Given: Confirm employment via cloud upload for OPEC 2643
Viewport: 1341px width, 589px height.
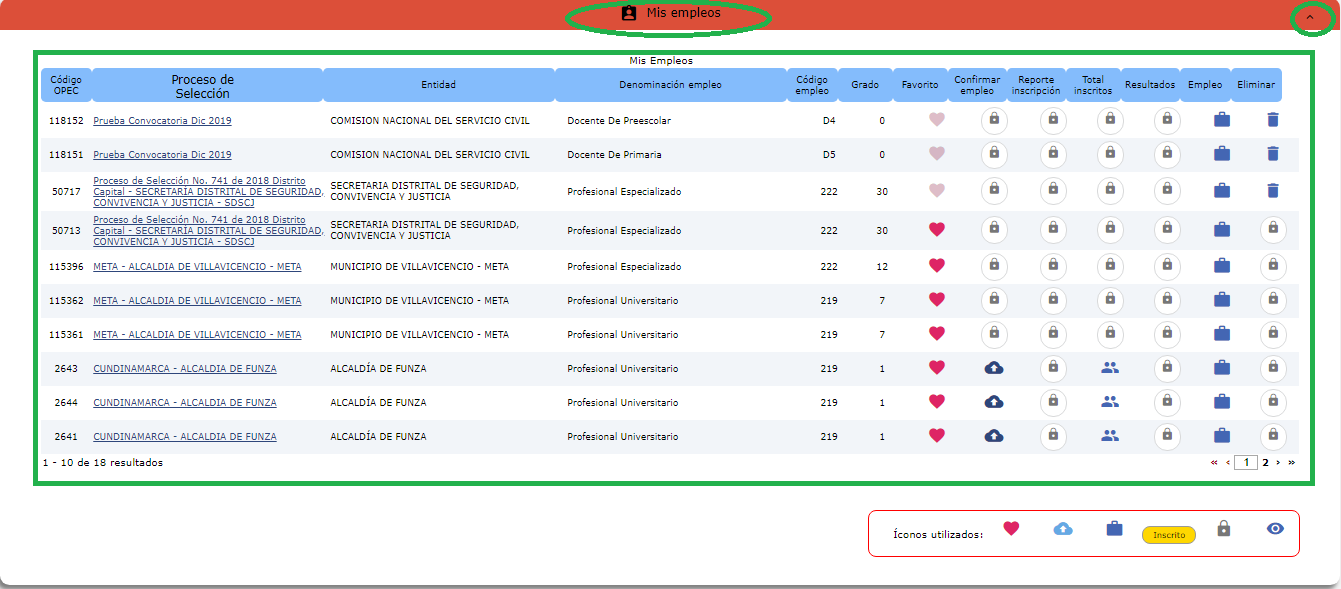Looking at the screenshot, I should point(993,368).
